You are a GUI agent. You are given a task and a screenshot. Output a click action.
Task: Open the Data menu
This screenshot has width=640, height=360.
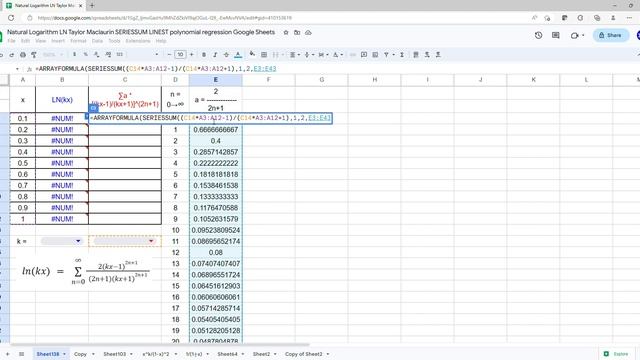pyautogui.click(x=97, y=41)
